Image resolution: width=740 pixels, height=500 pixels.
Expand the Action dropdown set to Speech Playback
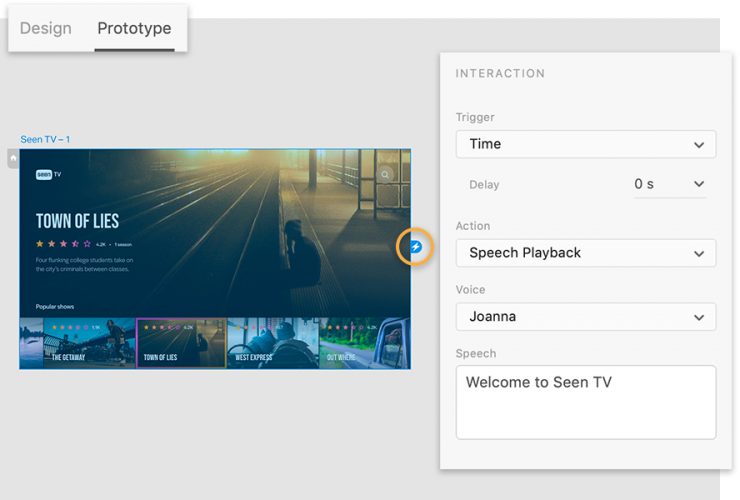(x=585, y=253)
